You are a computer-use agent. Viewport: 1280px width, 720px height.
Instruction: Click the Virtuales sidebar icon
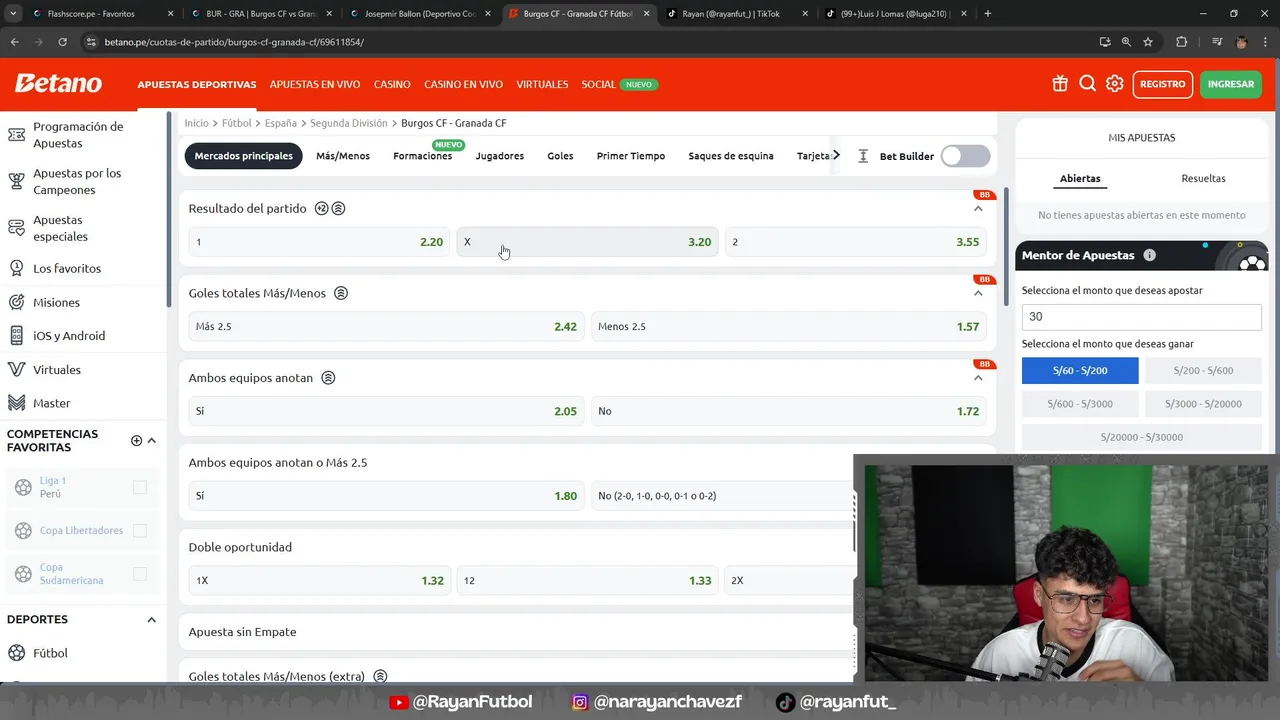point(16,369)
